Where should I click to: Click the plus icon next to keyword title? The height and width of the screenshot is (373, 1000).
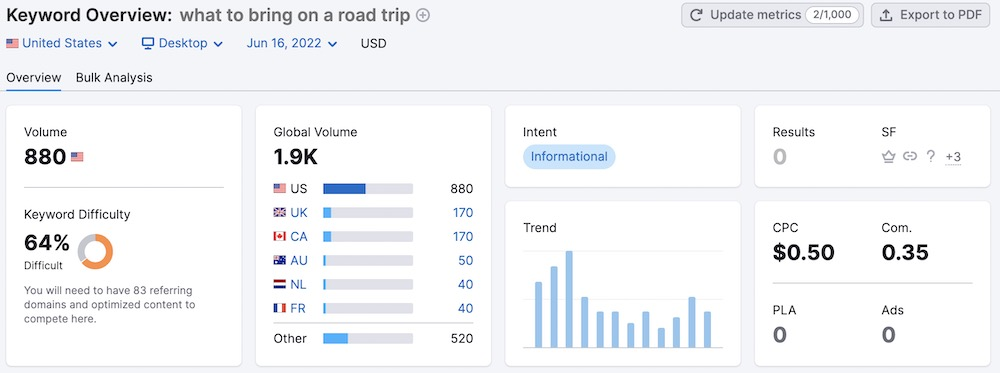click(423, 15)
